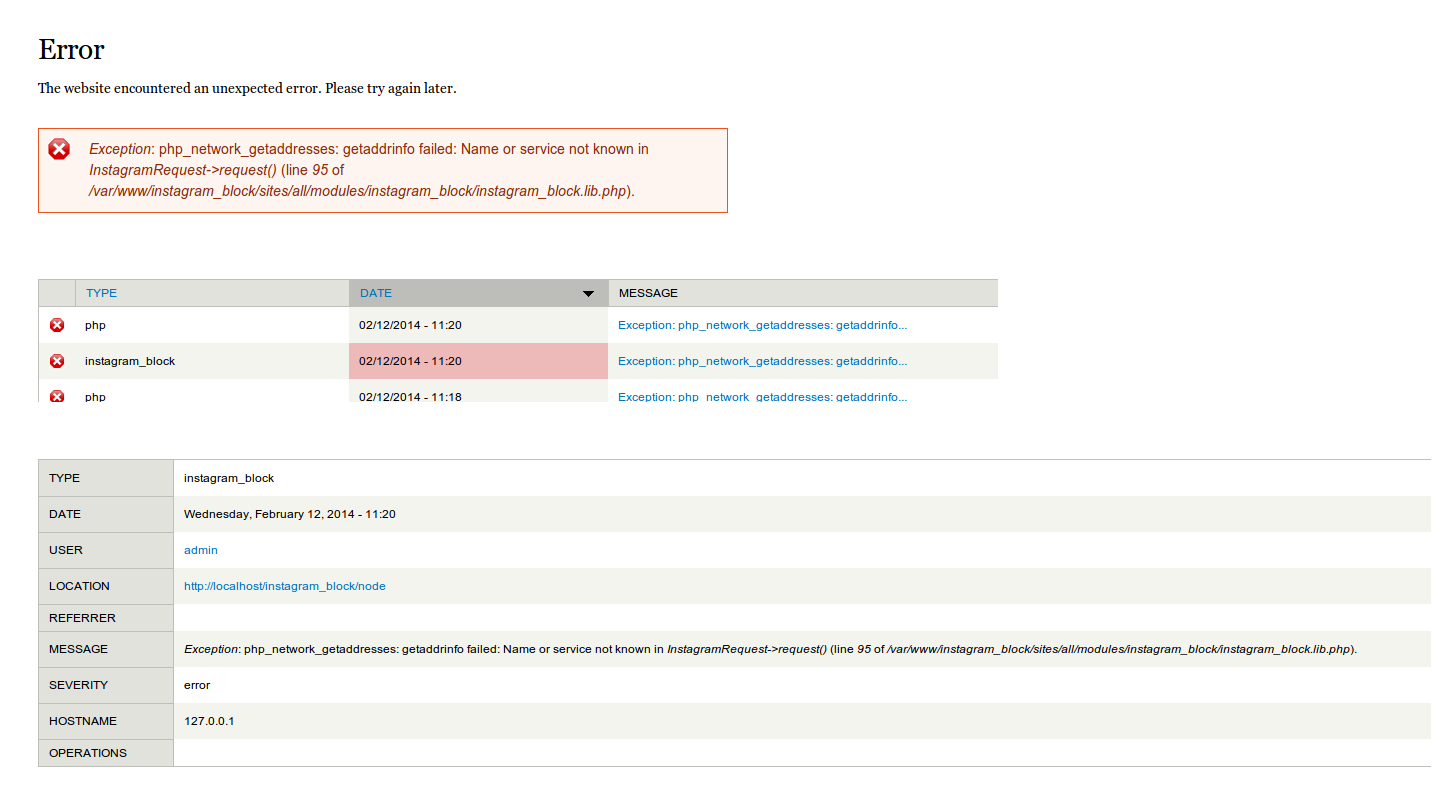Click the DATE label in the details table
Viewport: 1434px width, 802px height.
[x=65, y=514]
